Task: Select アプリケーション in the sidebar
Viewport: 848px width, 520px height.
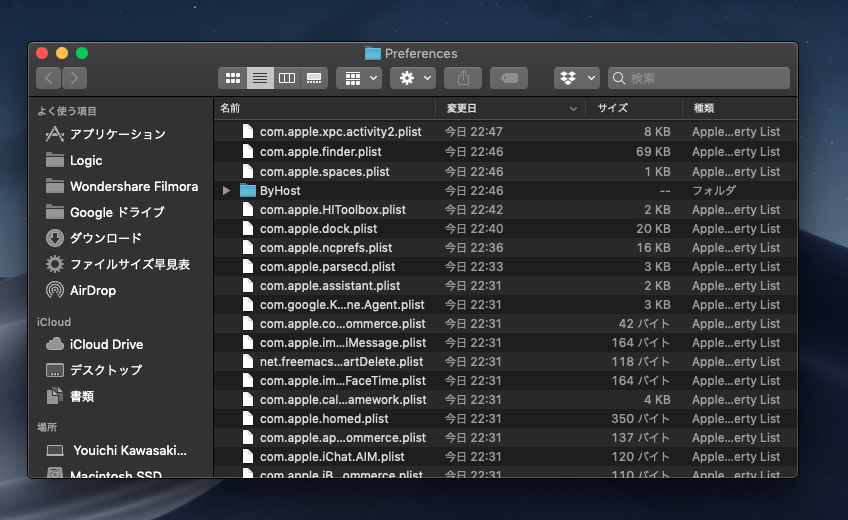Action: click(x=117, y=134)
